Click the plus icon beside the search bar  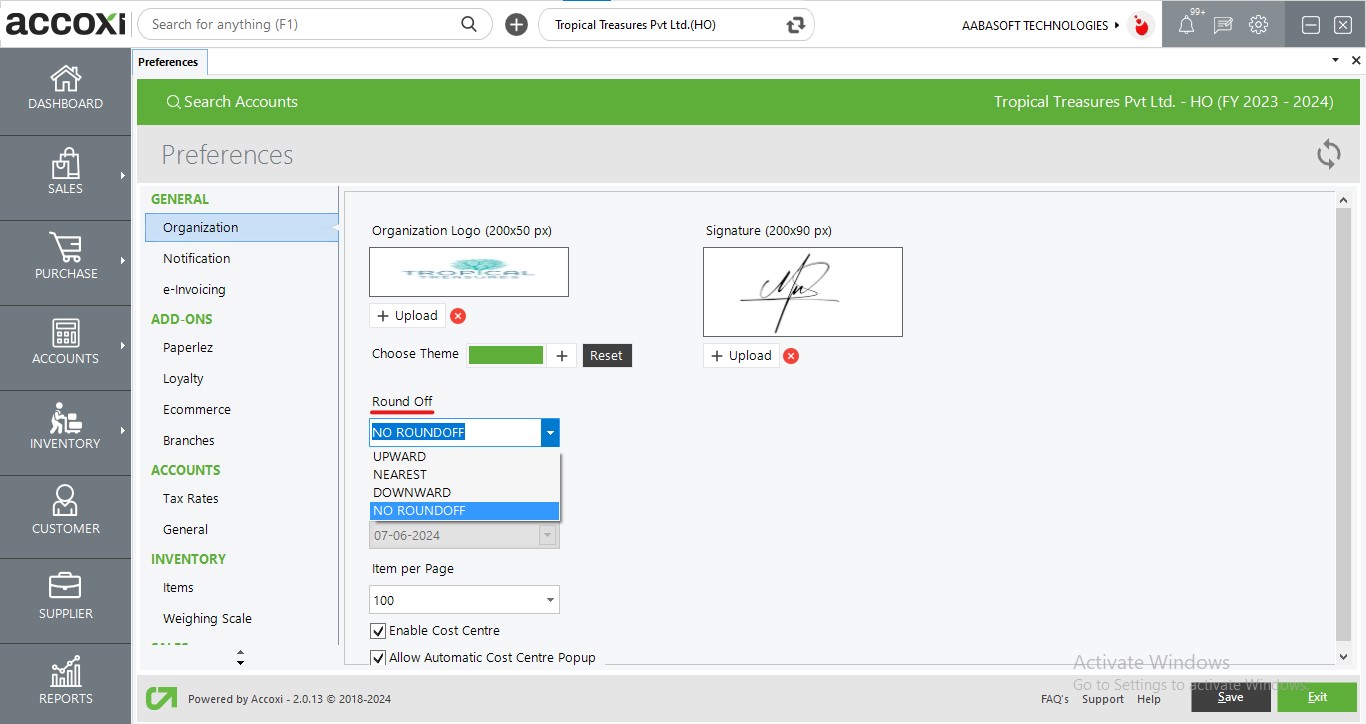click(516, 25)
